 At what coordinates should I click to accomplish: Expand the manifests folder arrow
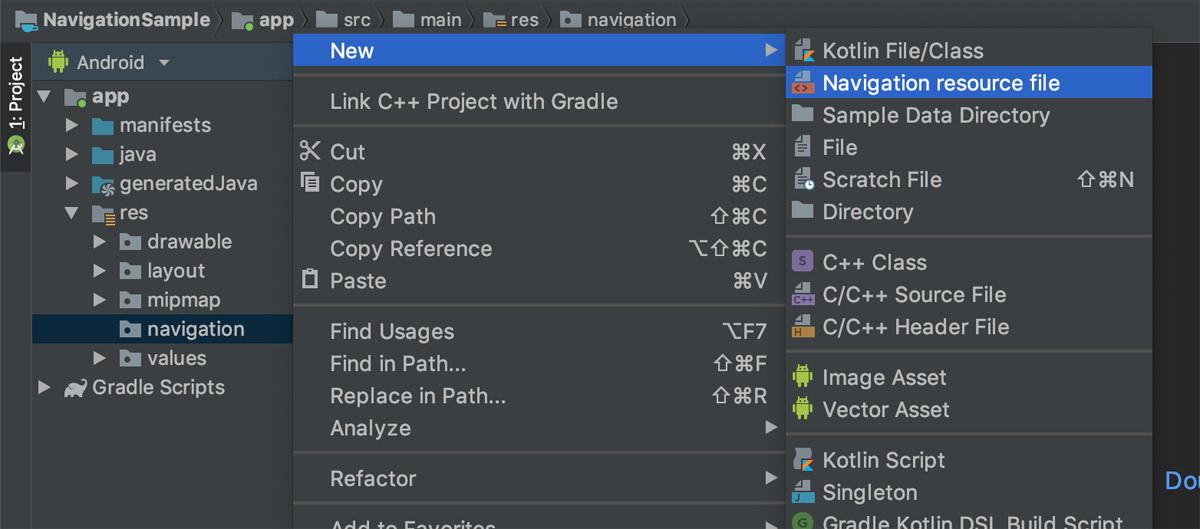pos(72,126)
